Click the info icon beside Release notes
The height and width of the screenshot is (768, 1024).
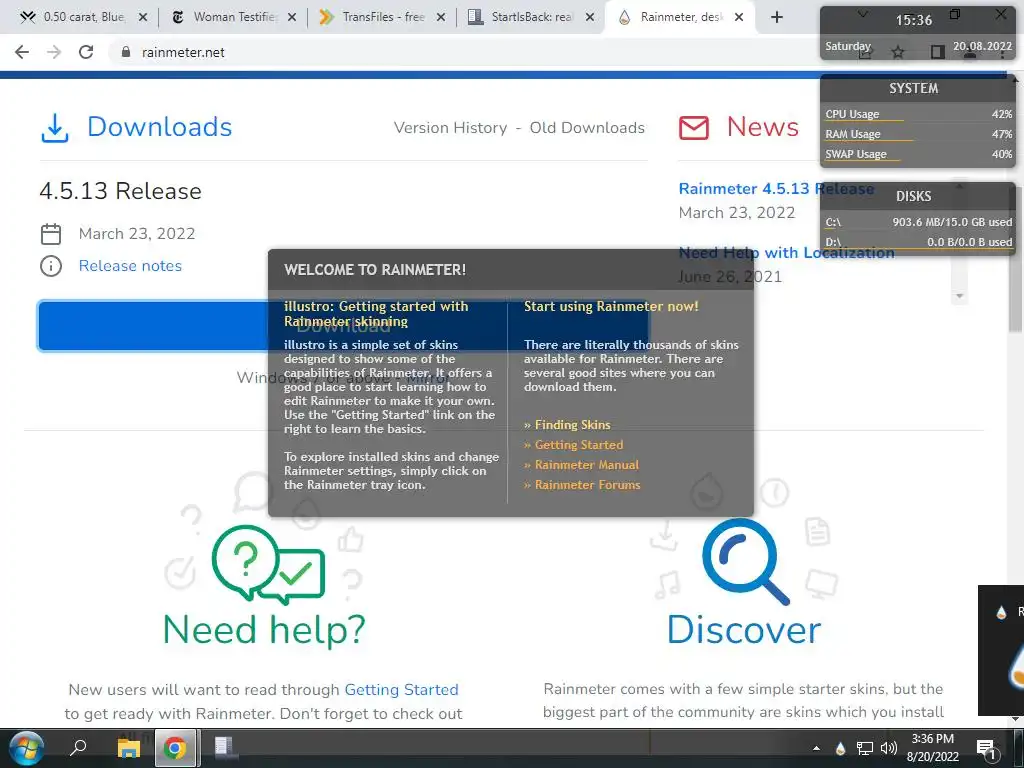[x=51, y=266]
